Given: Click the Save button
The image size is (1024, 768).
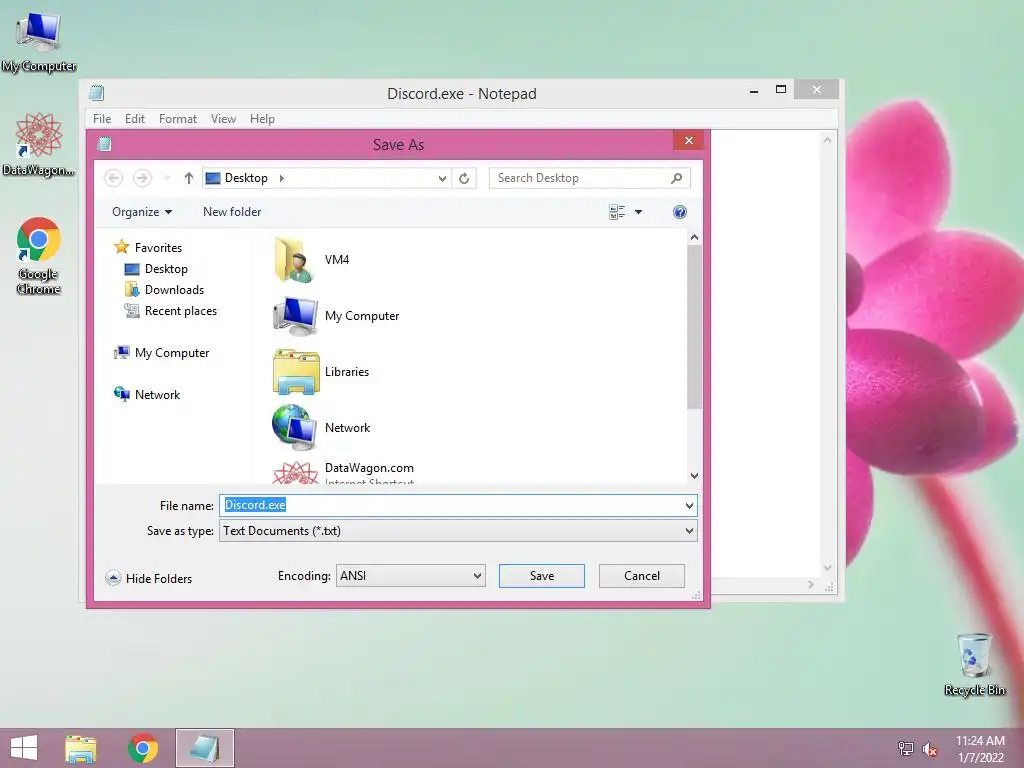Looking at the screenshot, I should (x=541, y=576).
